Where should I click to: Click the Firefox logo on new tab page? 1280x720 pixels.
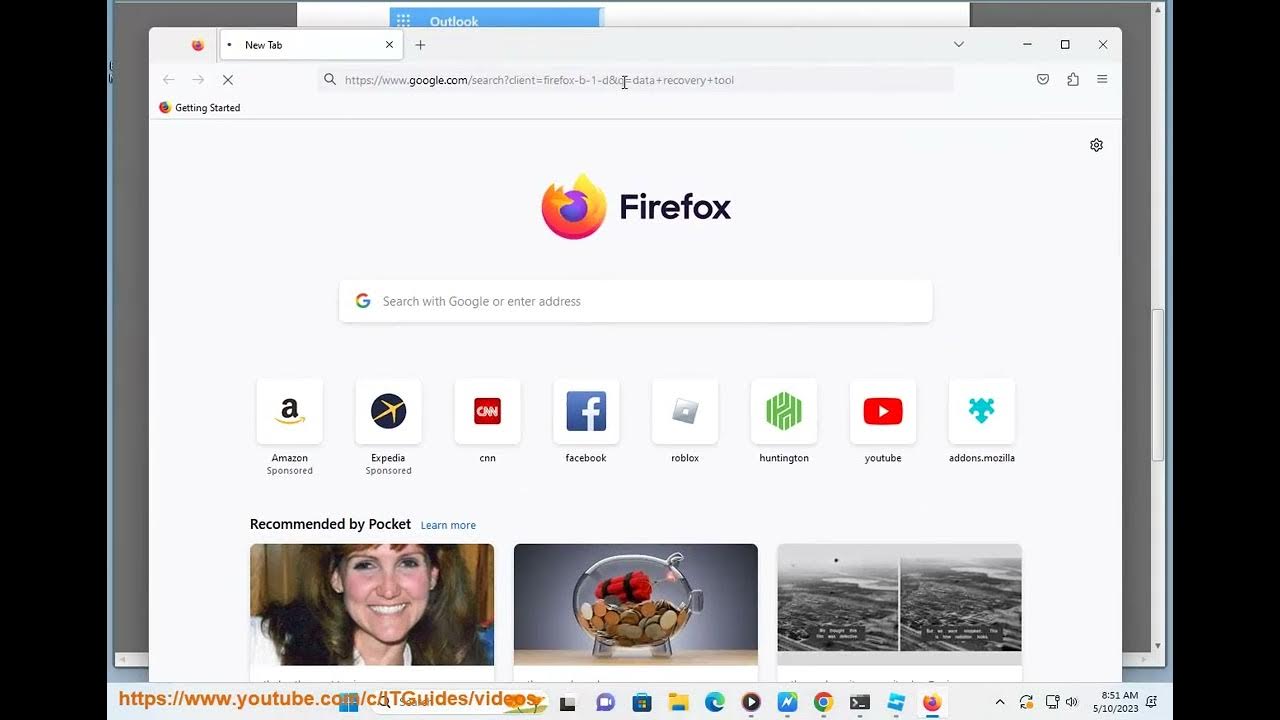coord(636,207)
